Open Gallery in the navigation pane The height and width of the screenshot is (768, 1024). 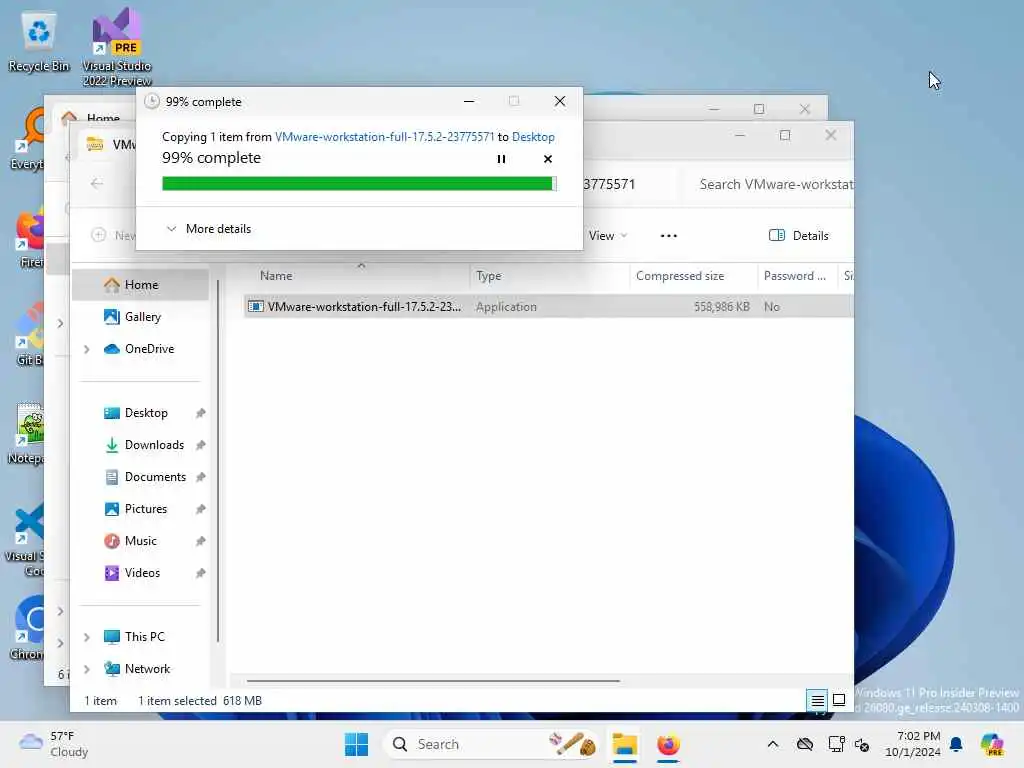(x=142, y=317)
